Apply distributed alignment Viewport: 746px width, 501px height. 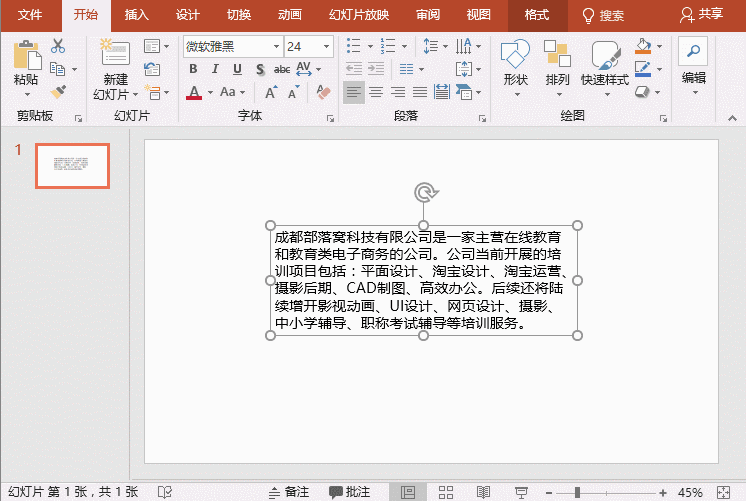tap(442, 92)
